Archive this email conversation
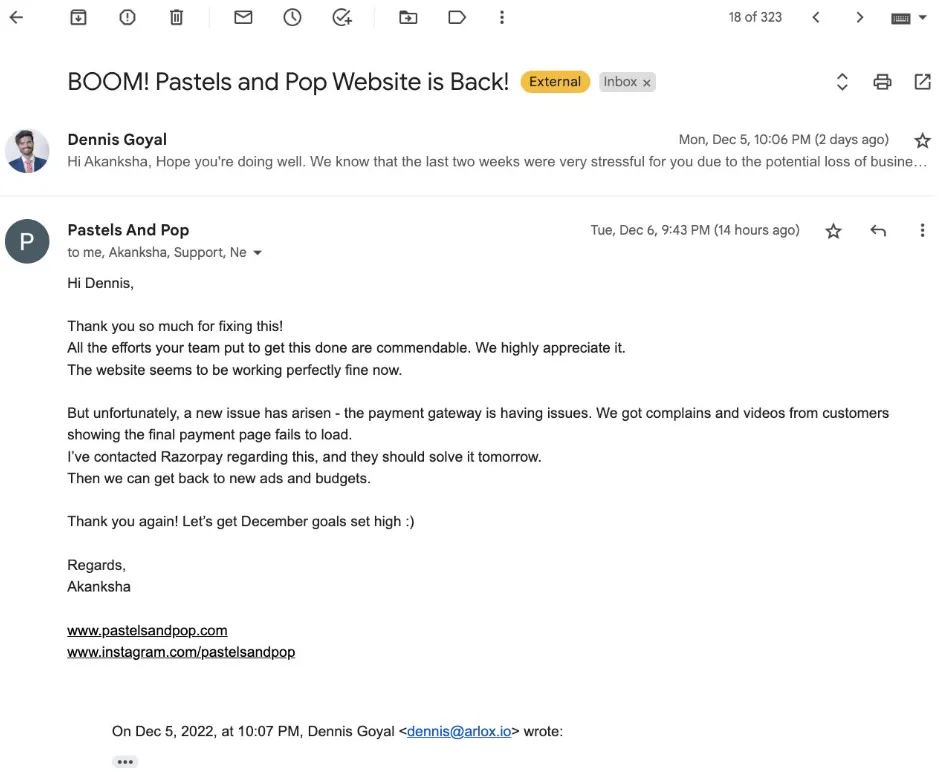The height and width of the screenshot is (772, 946). point(78,17)
